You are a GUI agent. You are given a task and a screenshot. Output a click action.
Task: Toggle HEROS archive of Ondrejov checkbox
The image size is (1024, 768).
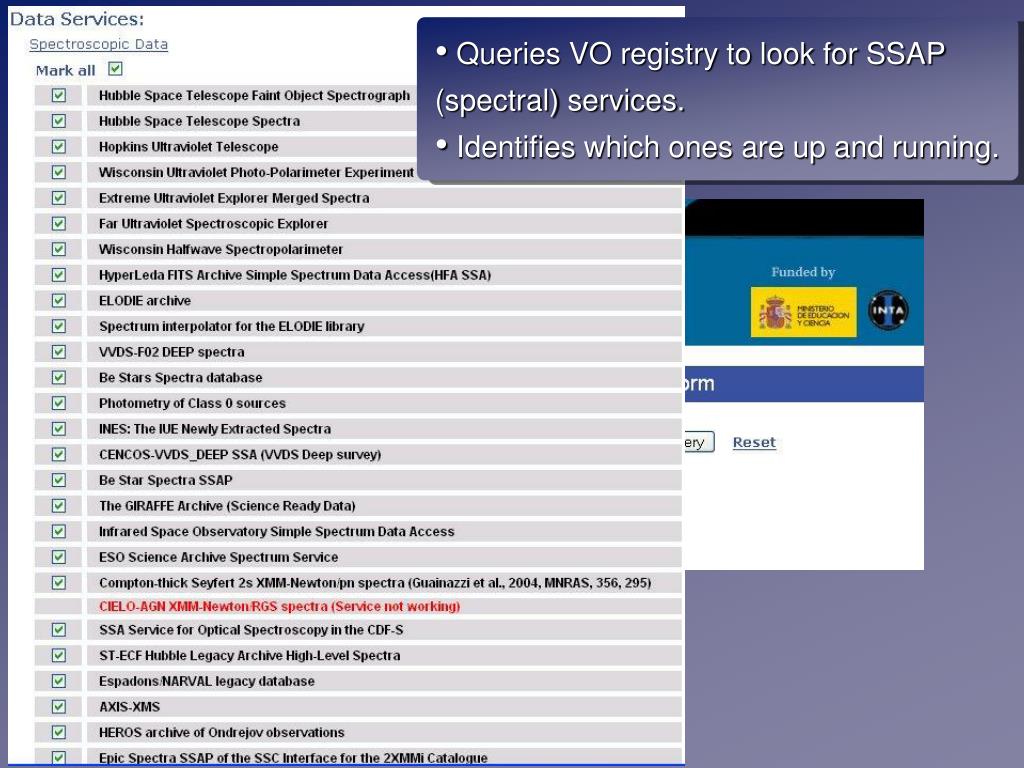coord(59,732)
